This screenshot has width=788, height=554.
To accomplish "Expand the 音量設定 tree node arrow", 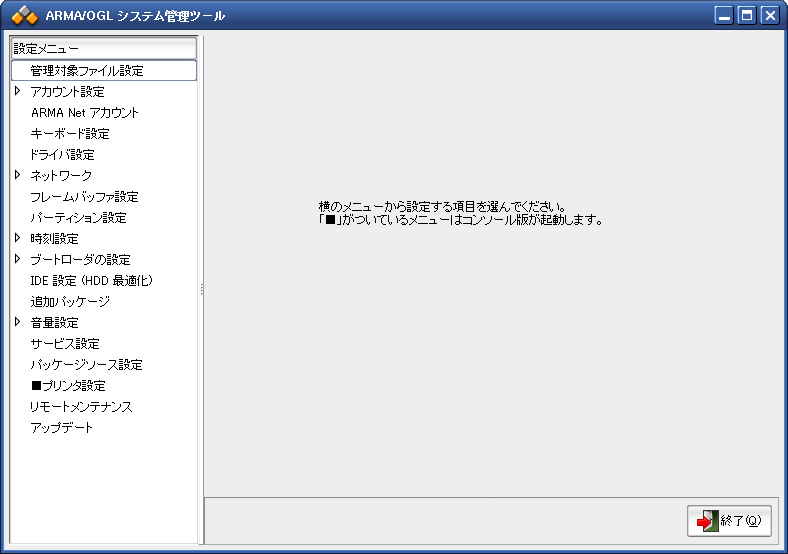I will (18, 322).
